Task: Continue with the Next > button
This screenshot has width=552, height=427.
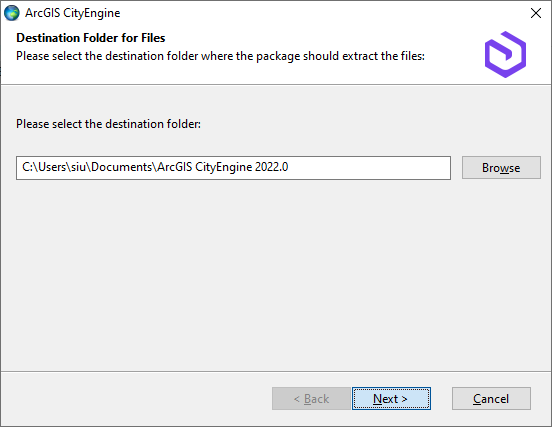Action: point(391,398)
